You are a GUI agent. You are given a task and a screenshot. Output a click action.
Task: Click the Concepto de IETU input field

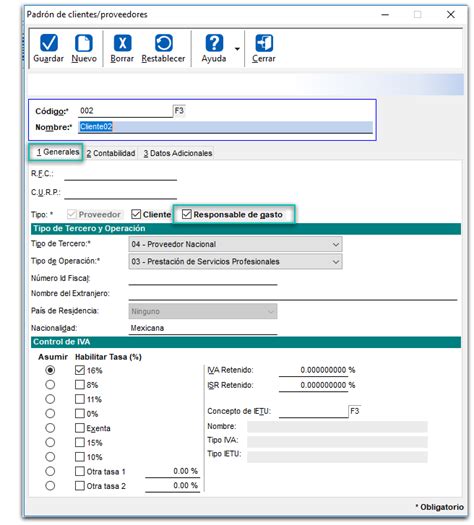click(x=314, y=411)
